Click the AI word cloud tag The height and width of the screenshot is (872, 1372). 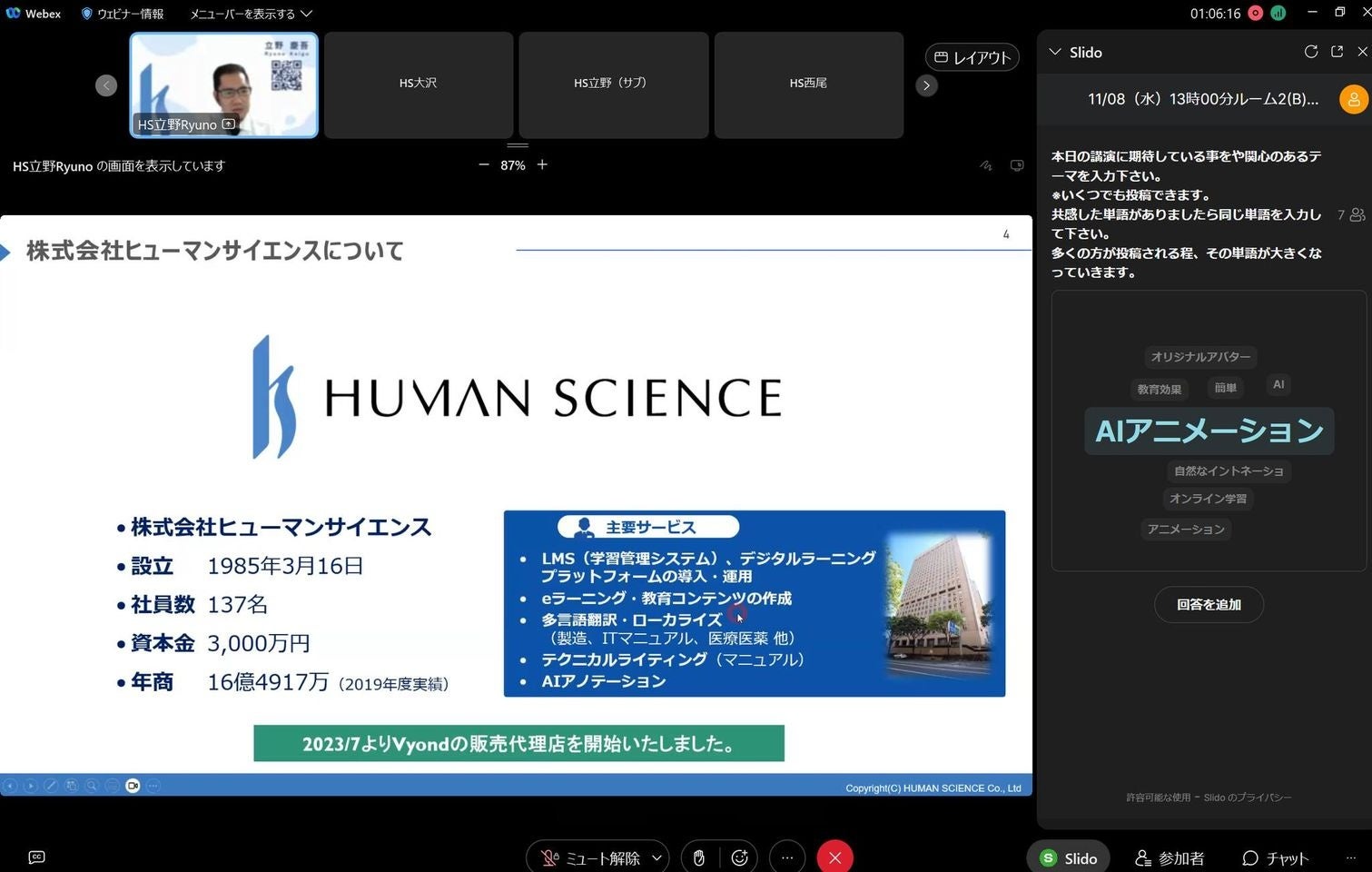(1278, 384)
